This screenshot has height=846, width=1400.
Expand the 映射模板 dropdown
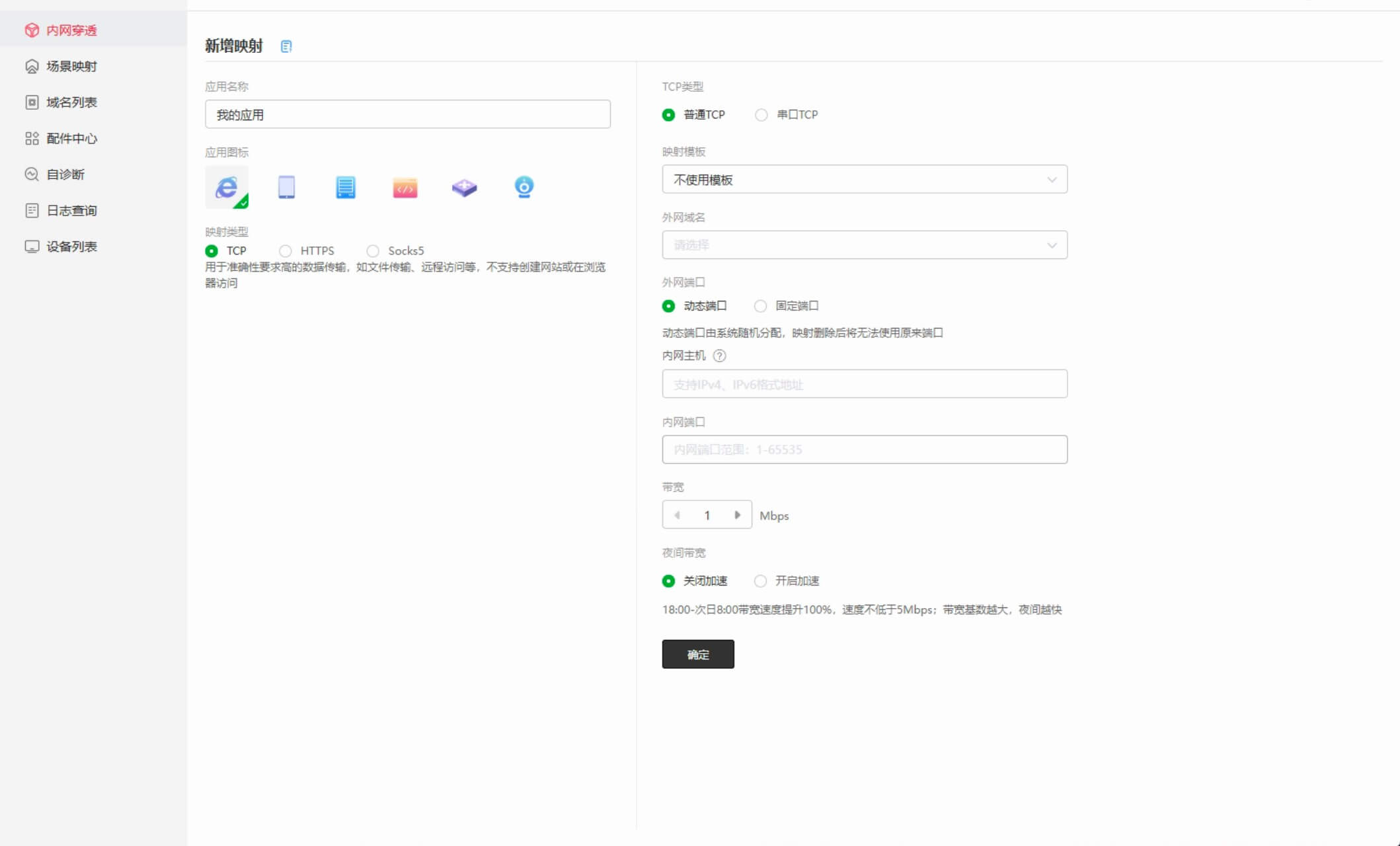(x=864, y=180)
